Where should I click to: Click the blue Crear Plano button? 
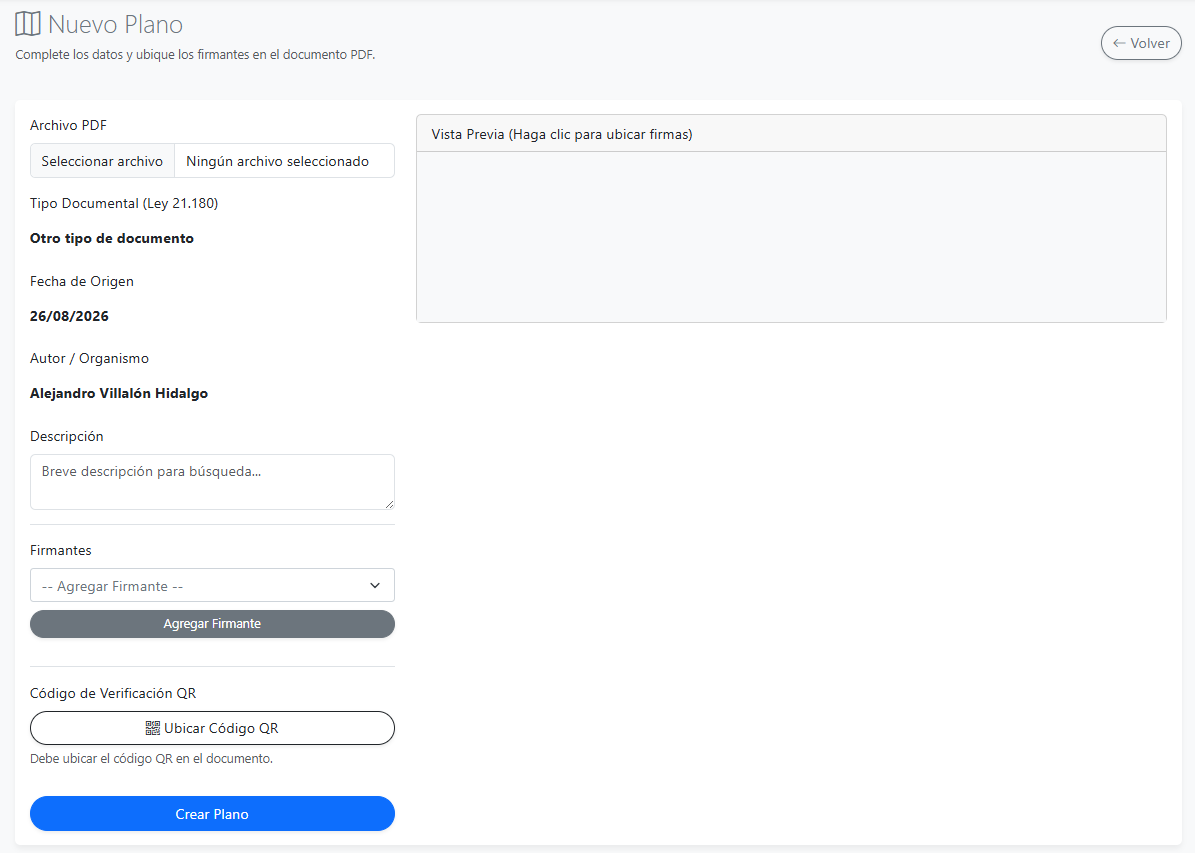(212, 814)
